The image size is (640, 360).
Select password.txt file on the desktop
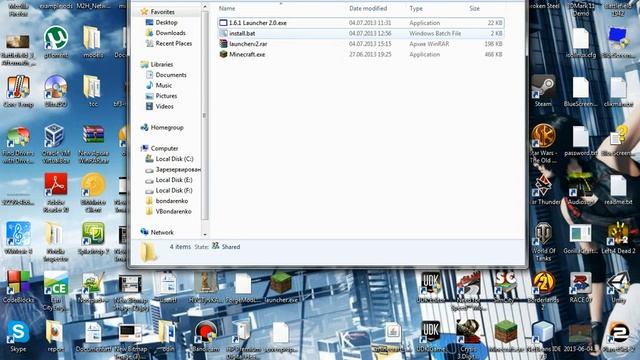pos(580,139)
